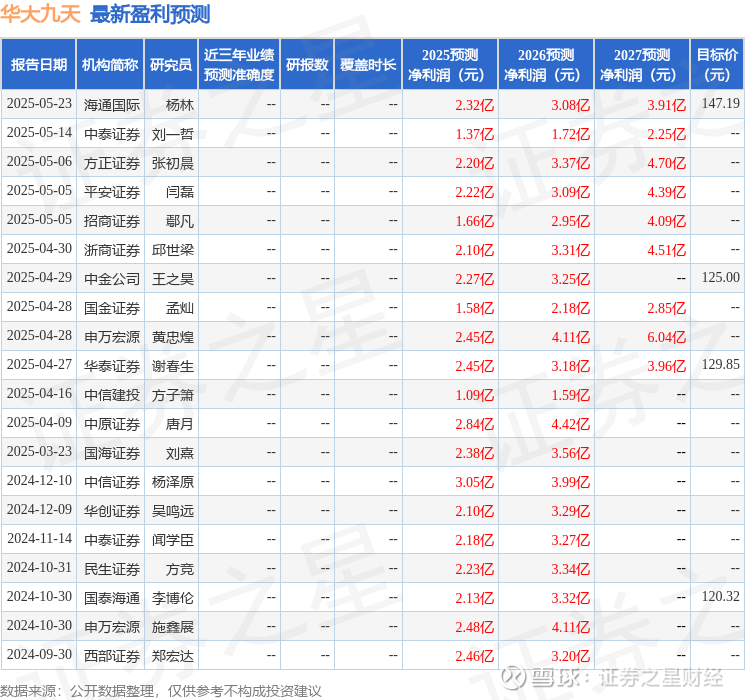Click target price 129.85
This screenshot has height=700, width=745.
pyautogui.click(x=720, y=364)
